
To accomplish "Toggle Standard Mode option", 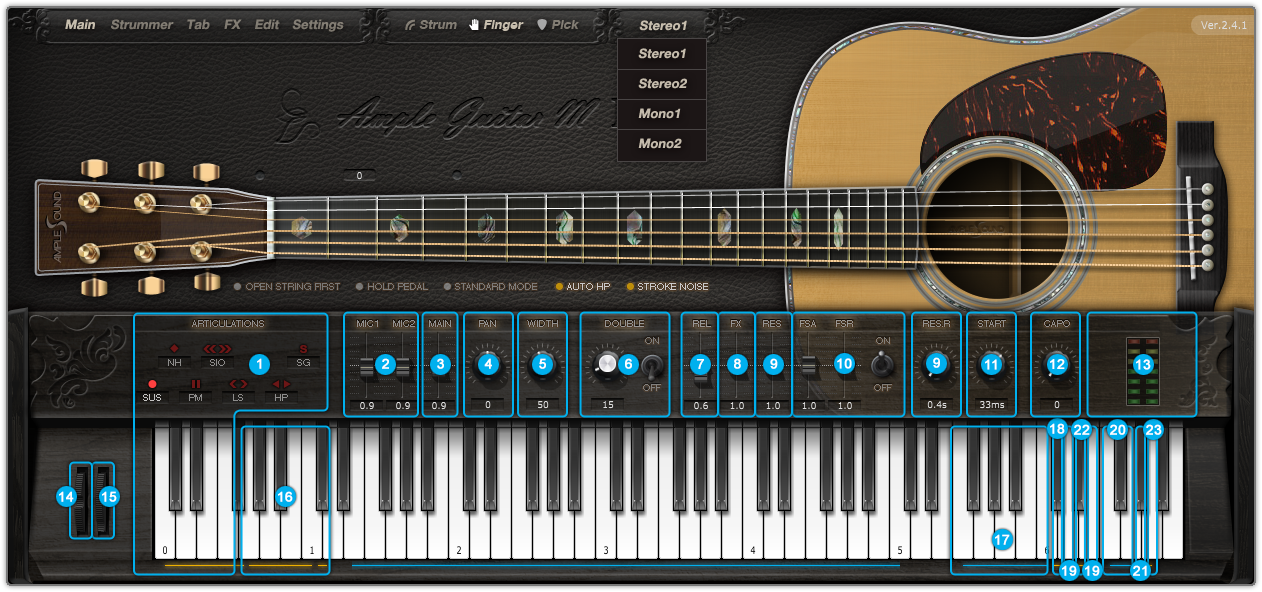I will pos(490,287).
